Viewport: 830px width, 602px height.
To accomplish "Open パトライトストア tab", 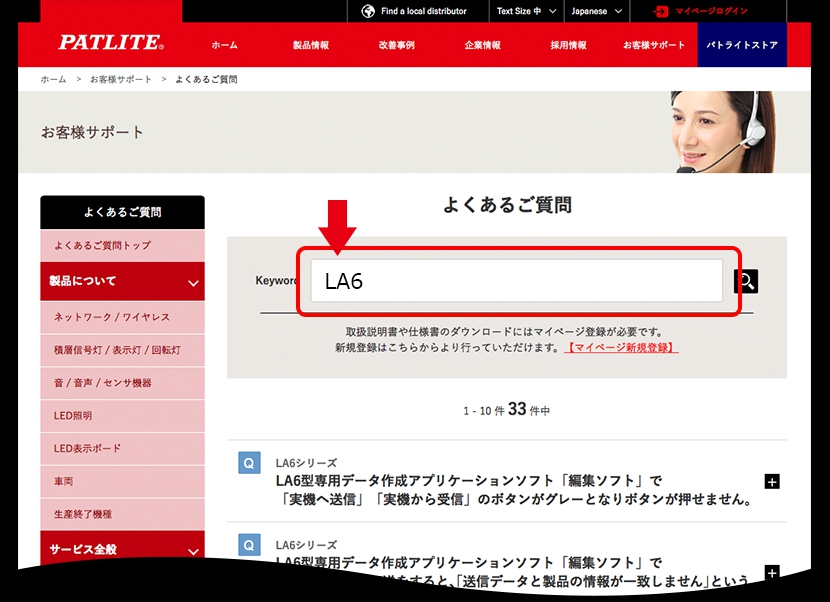I will pyautogui.click(x=742, y=45).
